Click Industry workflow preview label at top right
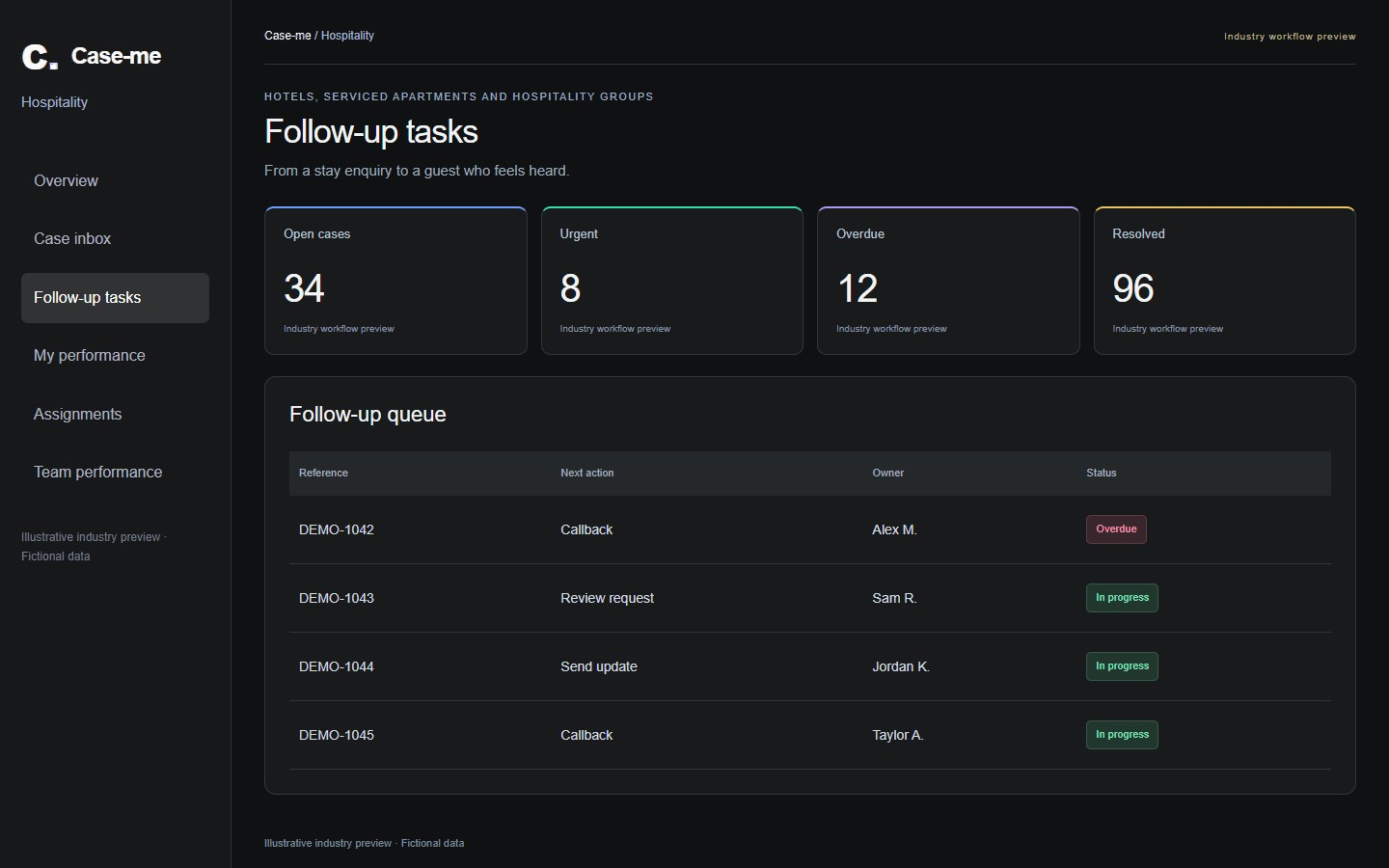Screen dimensions: 1389x868 [1290, 37]
